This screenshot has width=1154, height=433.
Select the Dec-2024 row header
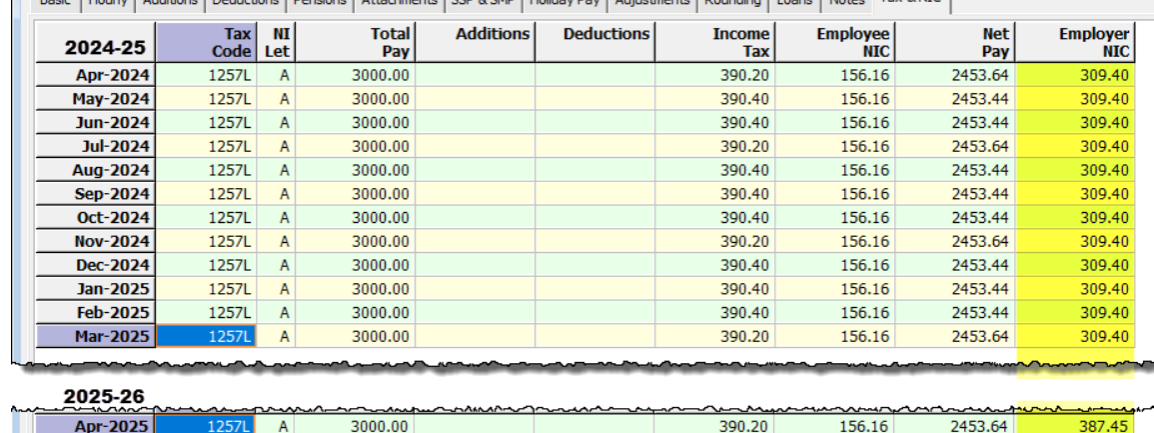(x=96, y=264)
